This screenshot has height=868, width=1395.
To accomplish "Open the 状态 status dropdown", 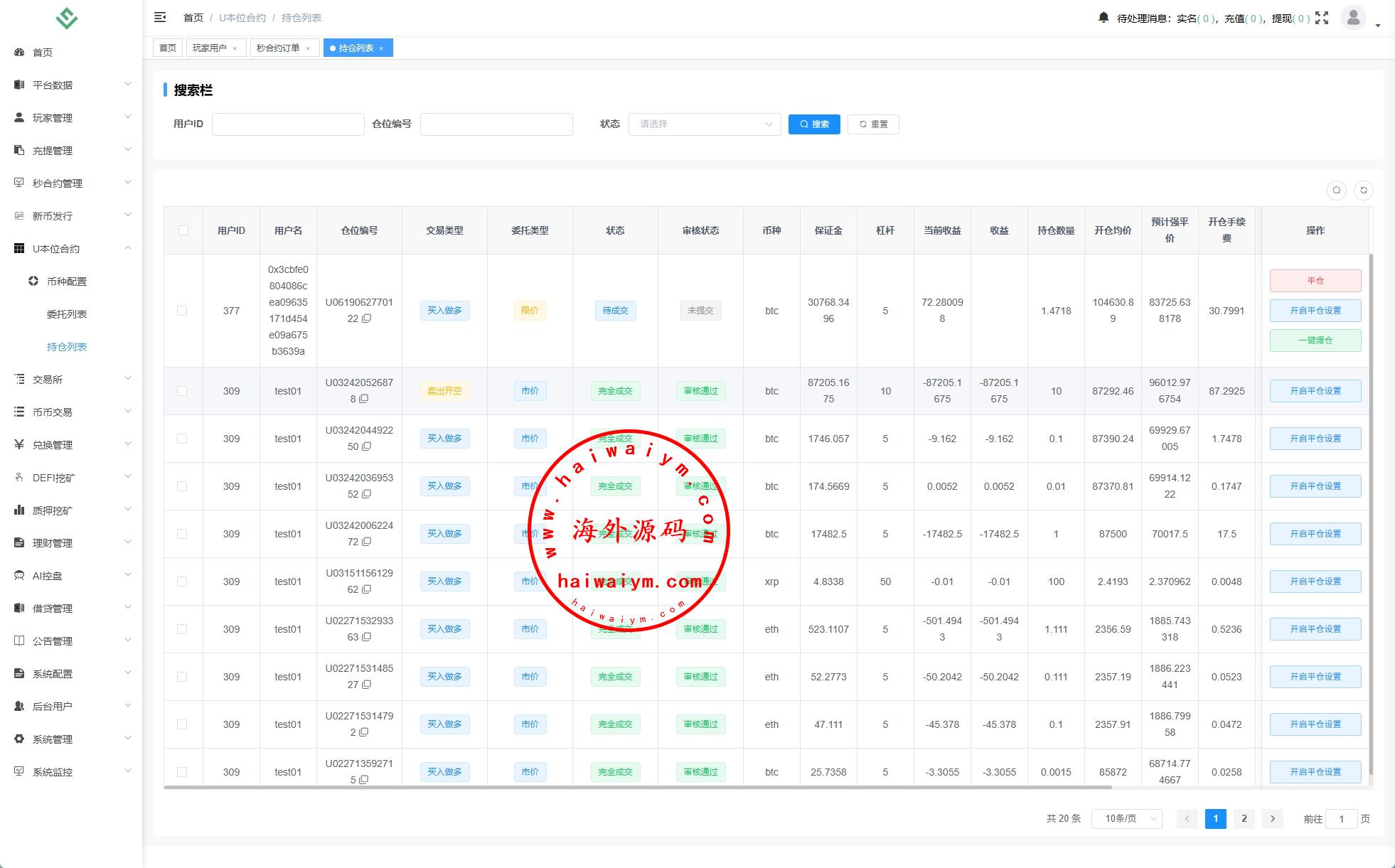I will (704, 124).
